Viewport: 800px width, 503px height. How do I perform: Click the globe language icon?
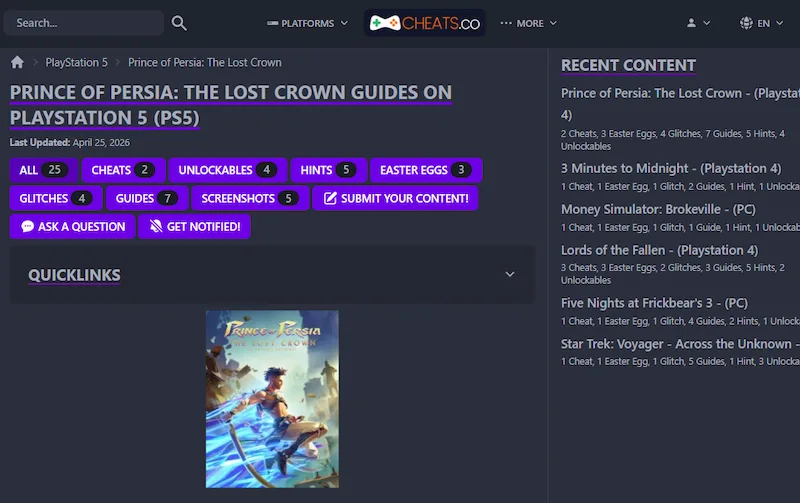click(746, 23)
